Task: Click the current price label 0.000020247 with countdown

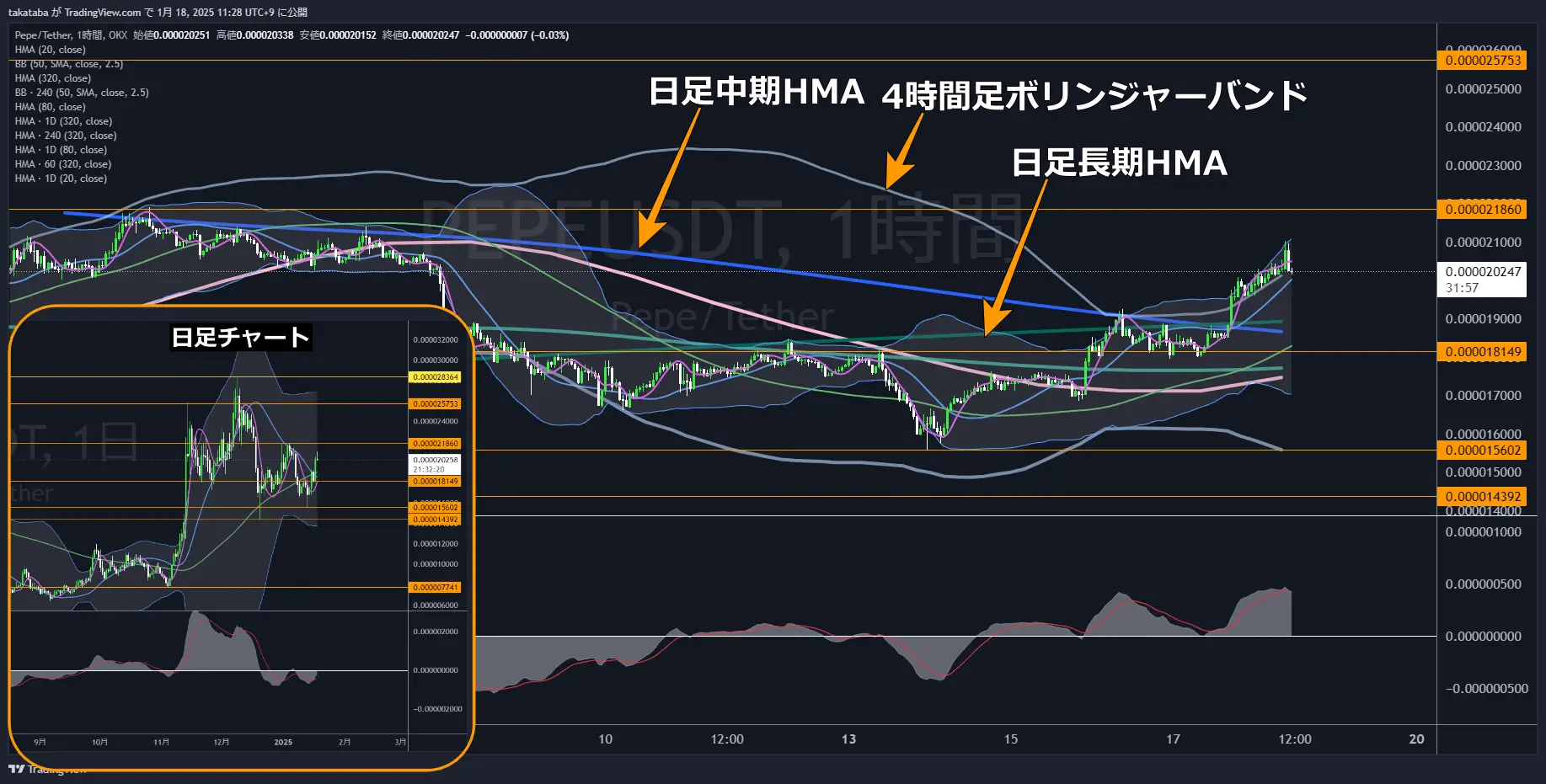Action: 1483,280
